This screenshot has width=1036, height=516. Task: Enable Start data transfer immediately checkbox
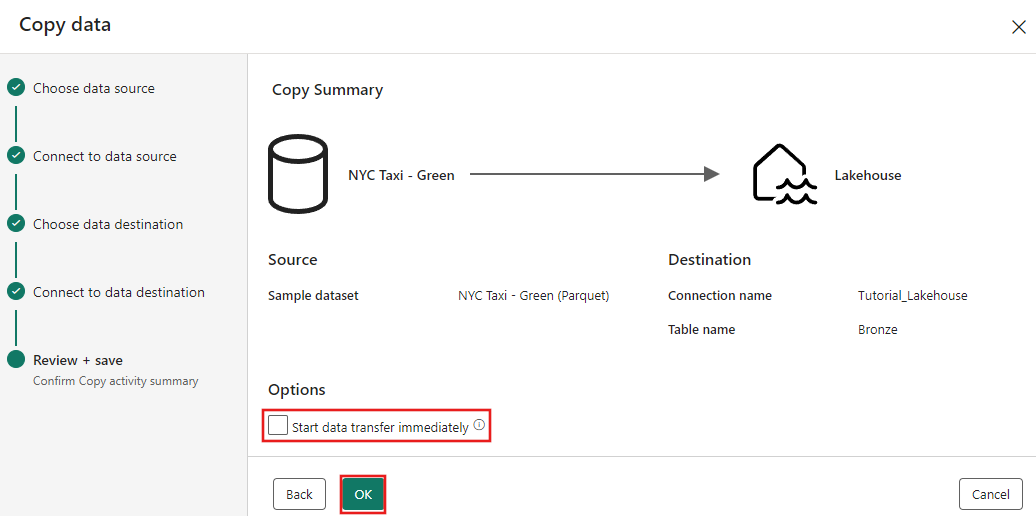point(278,425)
